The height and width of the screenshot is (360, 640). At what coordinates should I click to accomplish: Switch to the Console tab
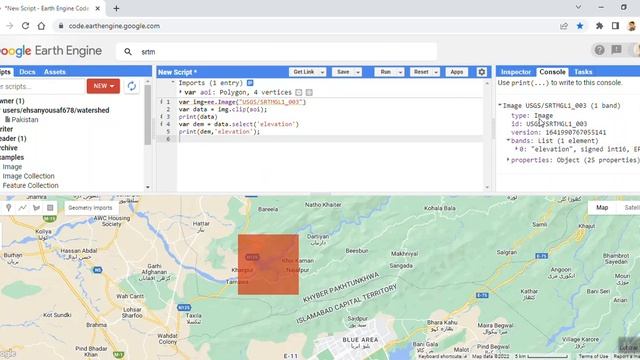pos(552,72)
